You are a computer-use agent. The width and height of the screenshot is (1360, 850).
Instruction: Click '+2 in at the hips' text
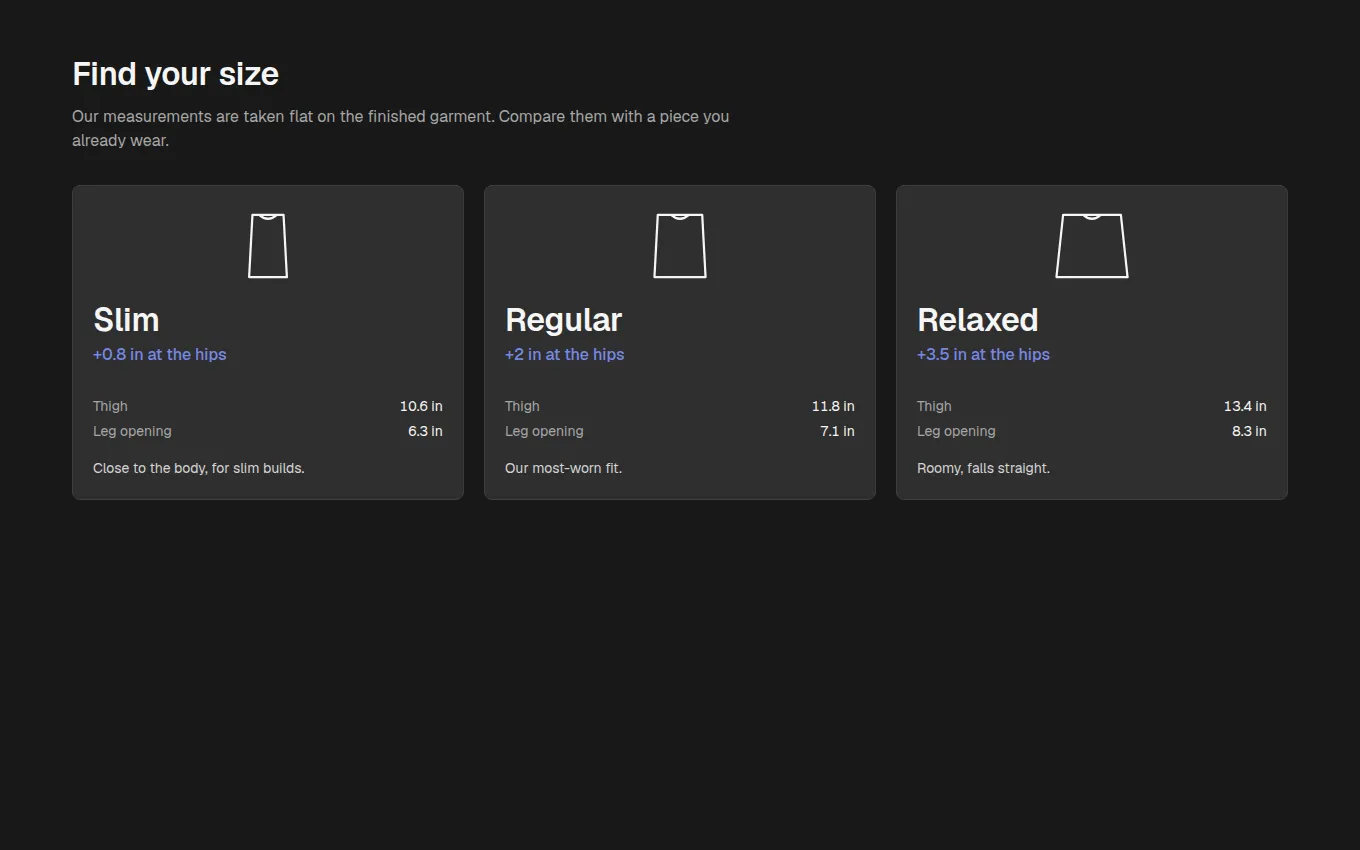point(564,354)
